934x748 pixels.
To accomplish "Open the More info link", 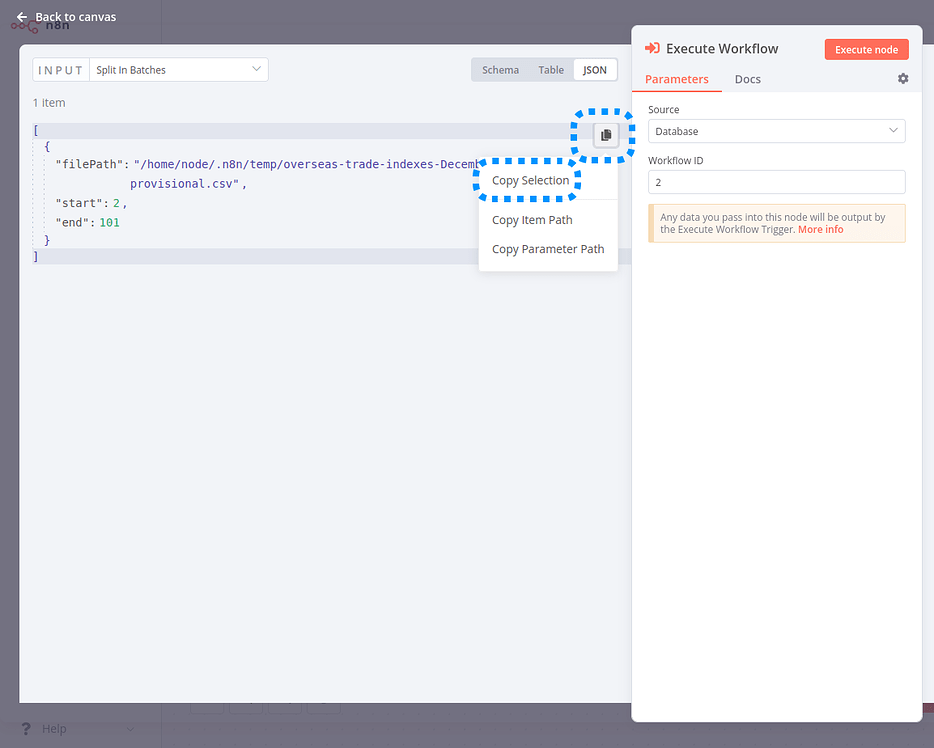I will pos(820,230).
